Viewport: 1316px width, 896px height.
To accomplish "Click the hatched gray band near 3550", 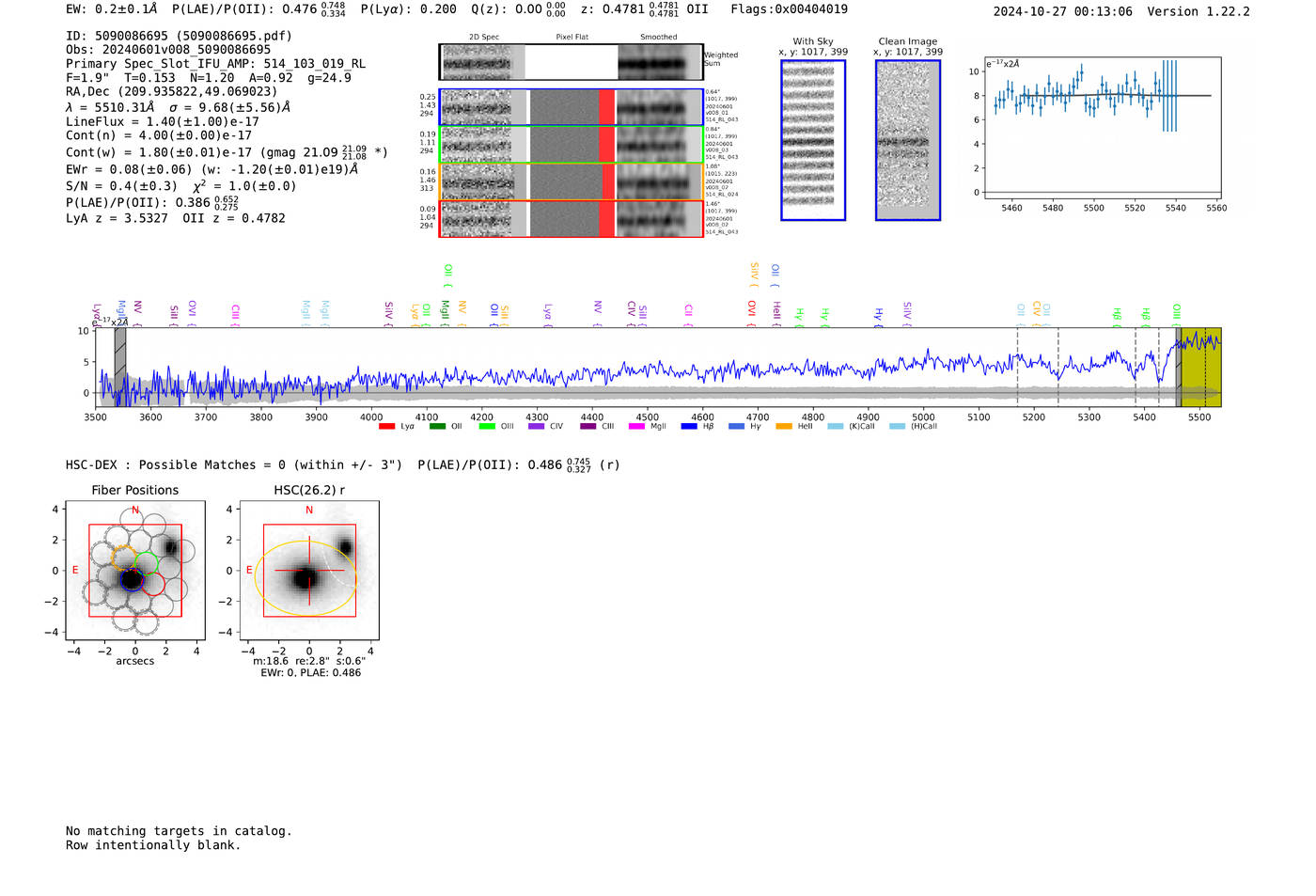I will (x=120, y=367).
